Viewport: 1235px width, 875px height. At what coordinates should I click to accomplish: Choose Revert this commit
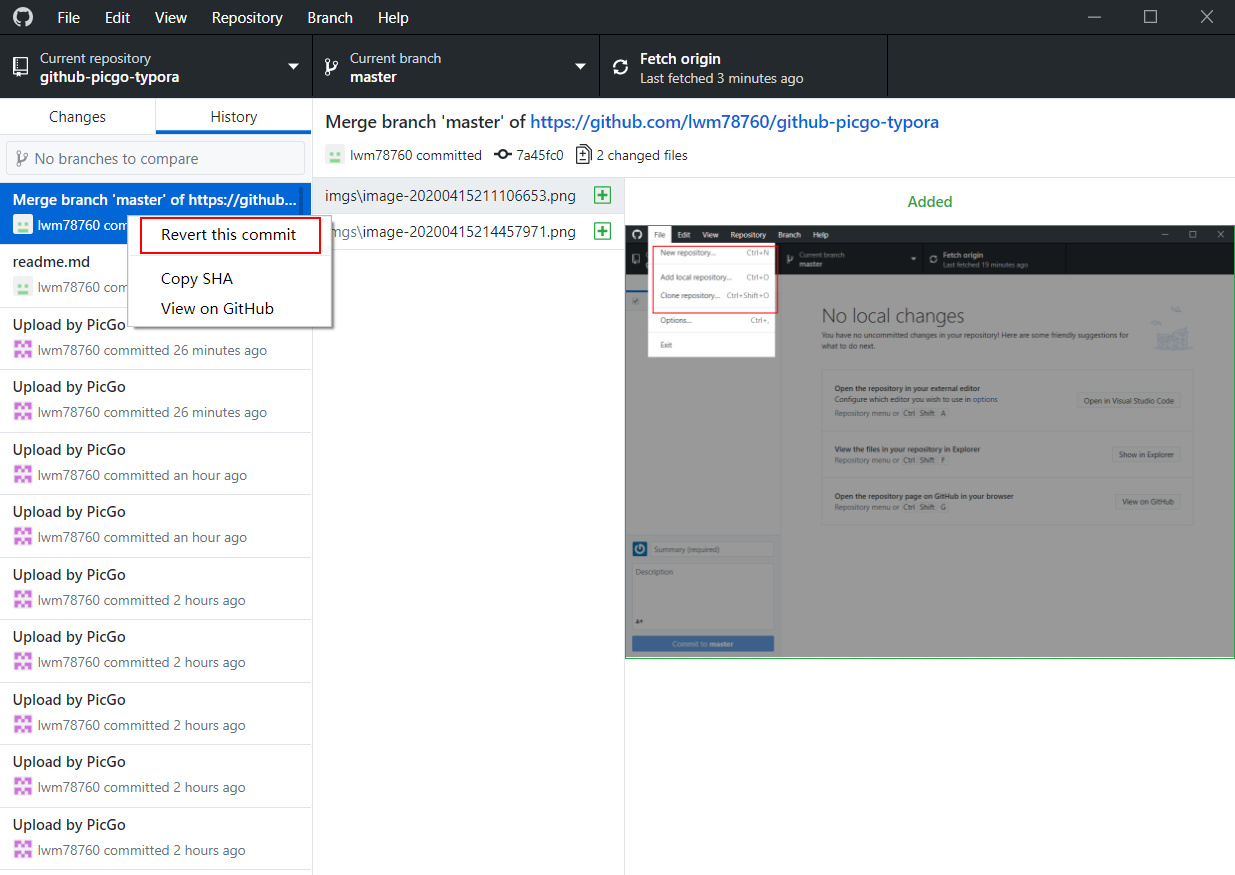coord(229,235)
